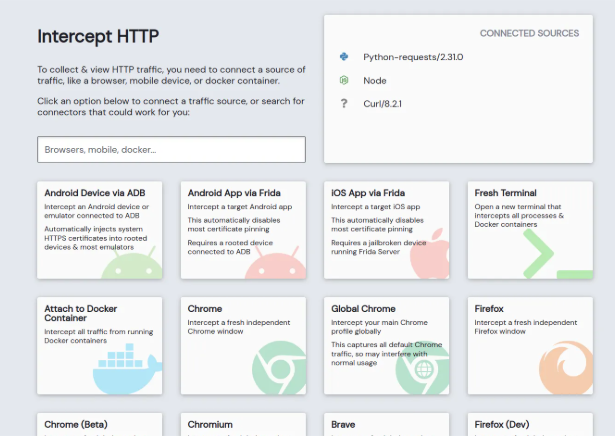Click the Chrome logo on the Chrome card
The width and height of the screenshot is (615, 436).
(x=279, y=368)
